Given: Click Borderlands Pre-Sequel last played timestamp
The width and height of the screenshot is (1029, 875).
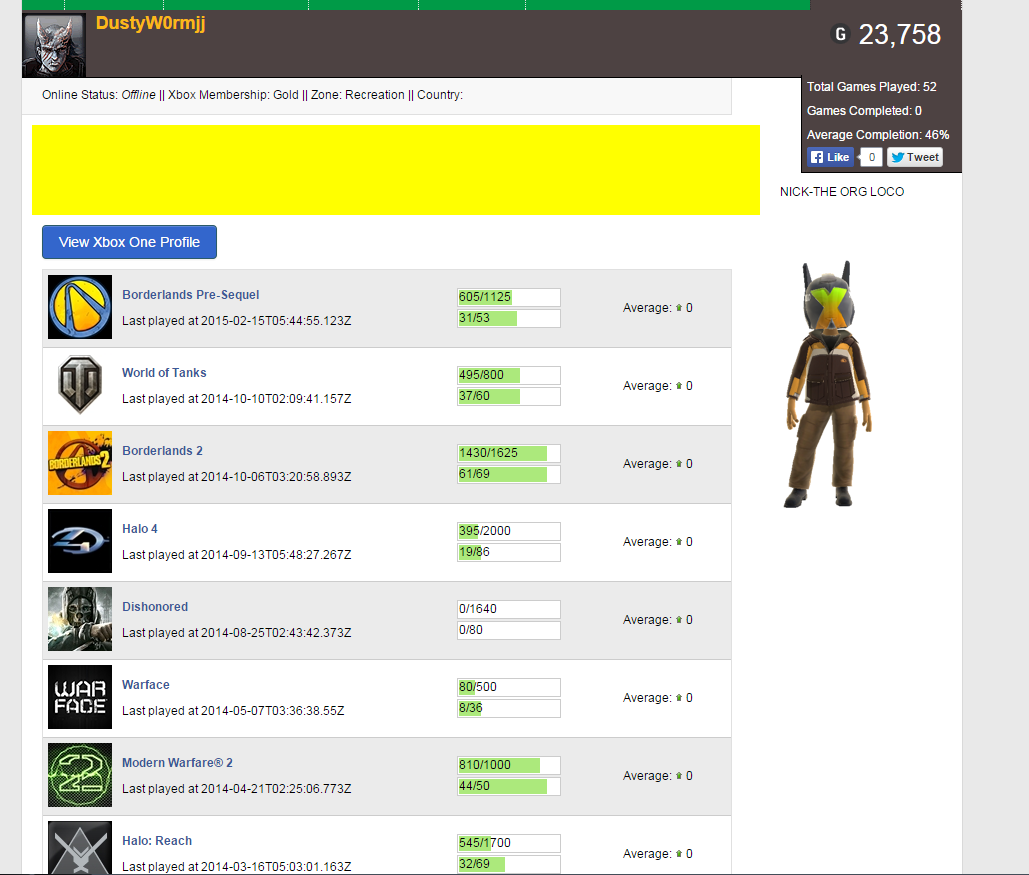Looking at the screenshot, I should point(237,321).
